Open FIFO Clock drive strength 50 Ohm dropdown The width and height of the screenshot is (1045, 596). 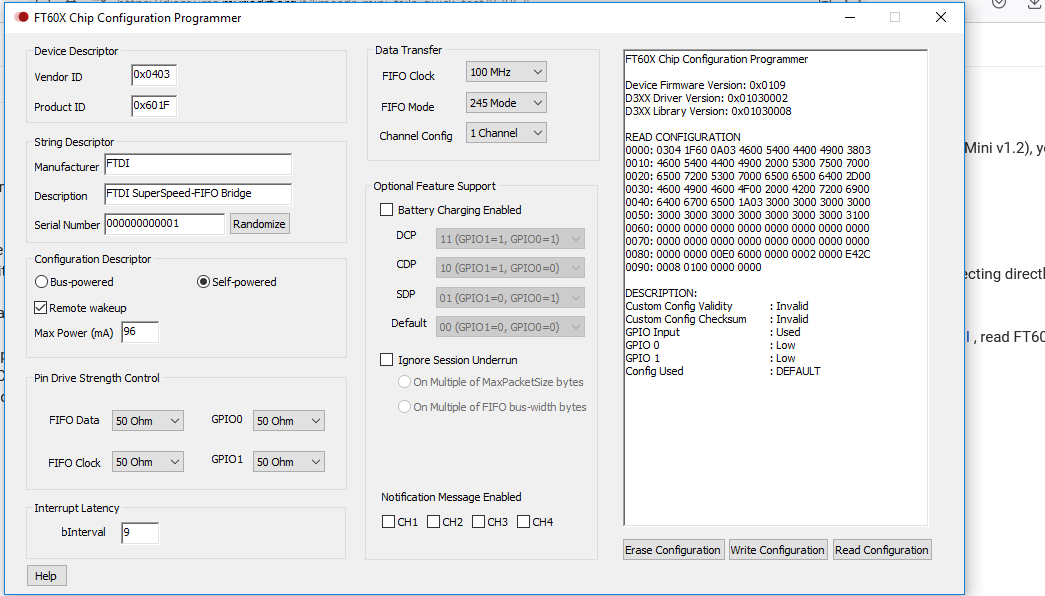point(147,462)
